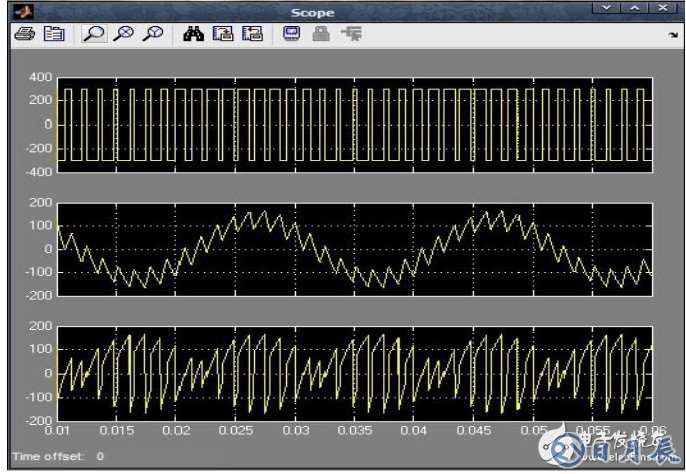Screen dimensions: 686x474
Task: Click the lock axes selection icon
Action: pyautogui.click(x=322, y=34)
